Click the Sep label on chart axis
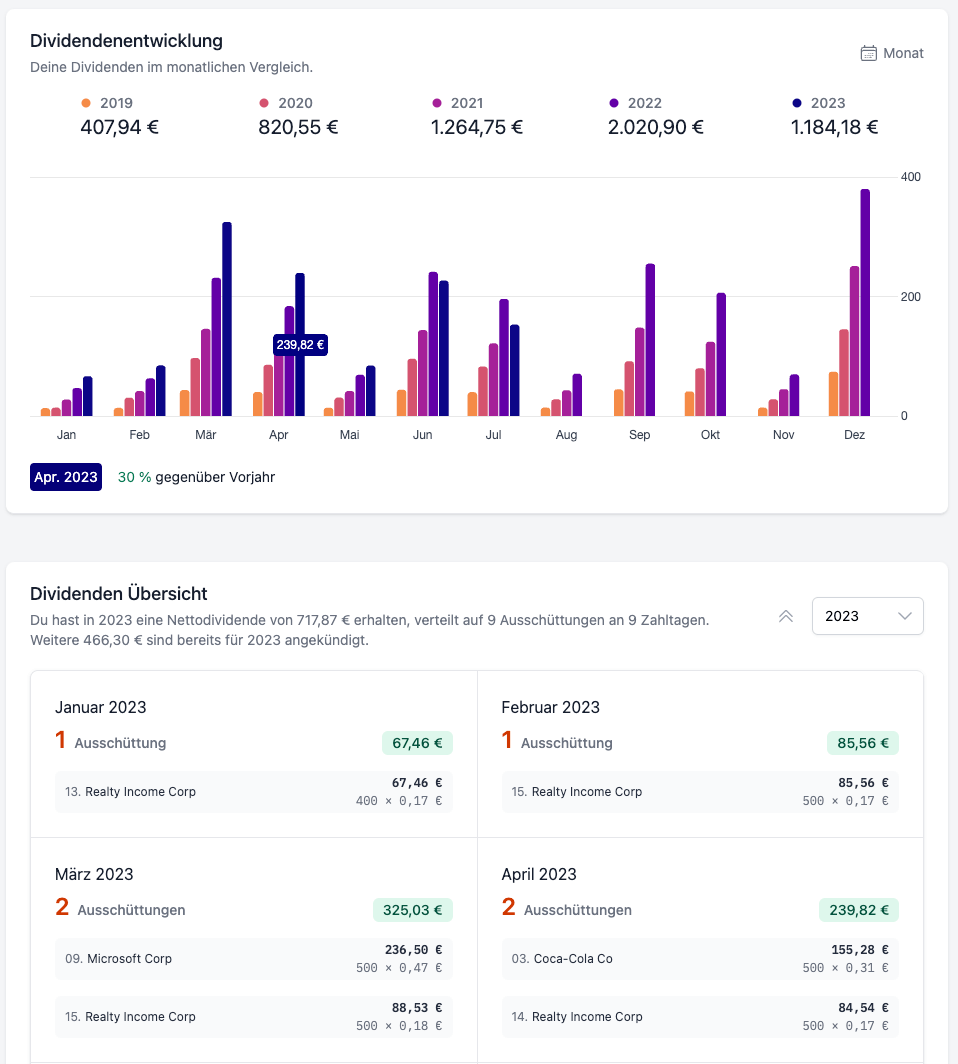Screen dimensions: 958x1064 point(639,435)
